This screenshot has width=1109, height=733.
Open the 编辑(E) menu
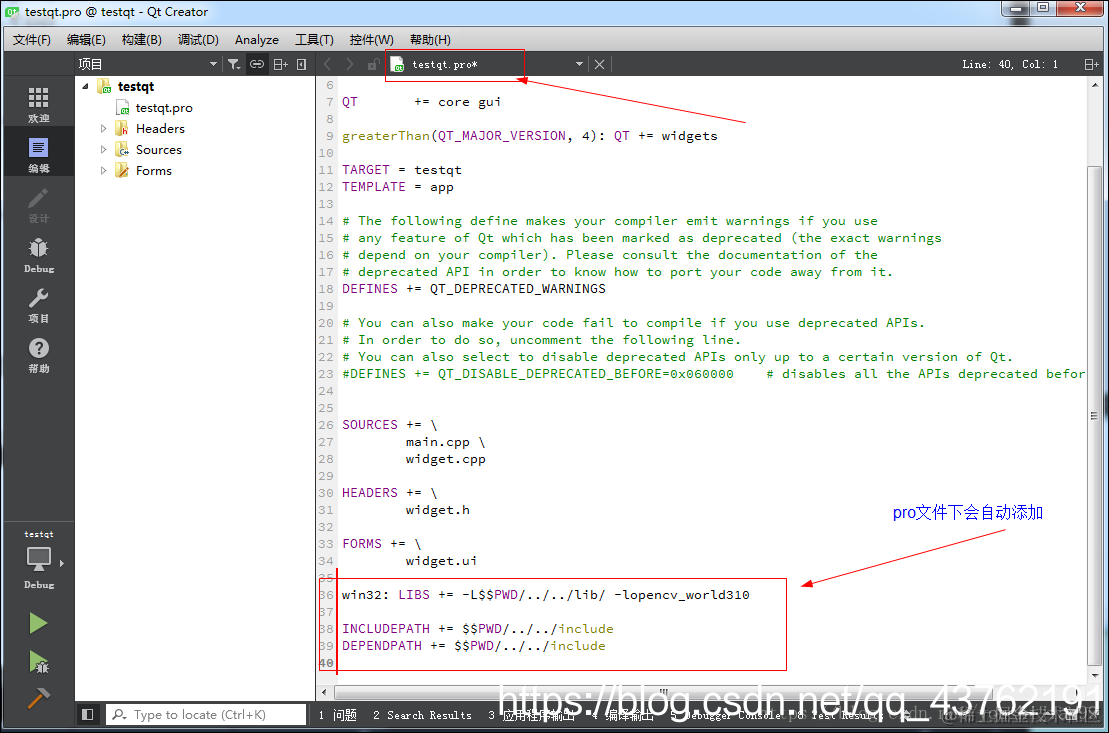[86, 40]
